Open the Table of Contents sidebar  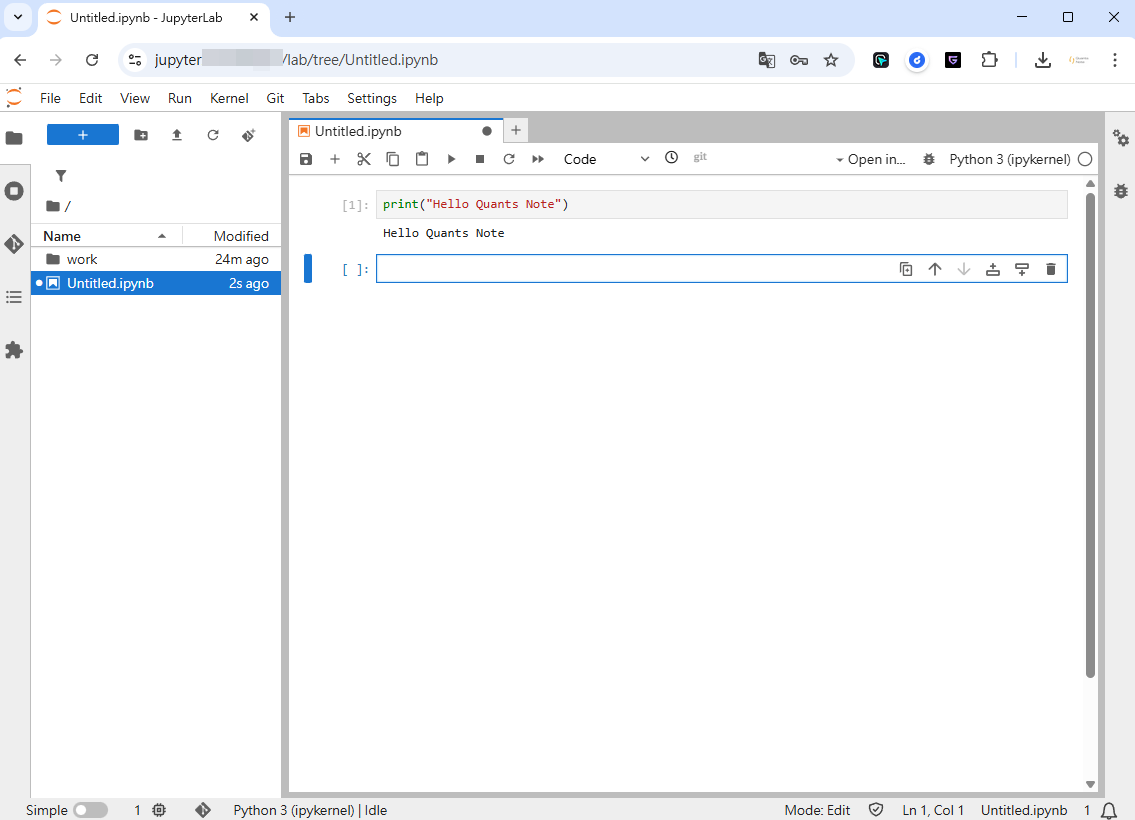[14, 297]
